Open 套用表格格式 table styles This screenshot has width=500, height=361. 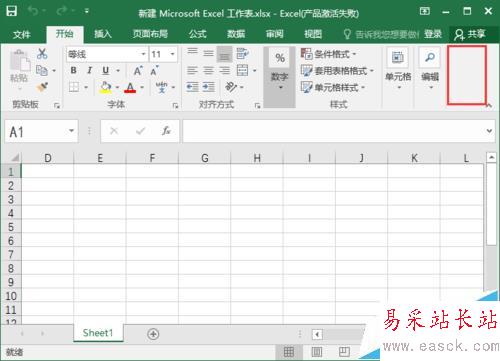pos(337,71)
